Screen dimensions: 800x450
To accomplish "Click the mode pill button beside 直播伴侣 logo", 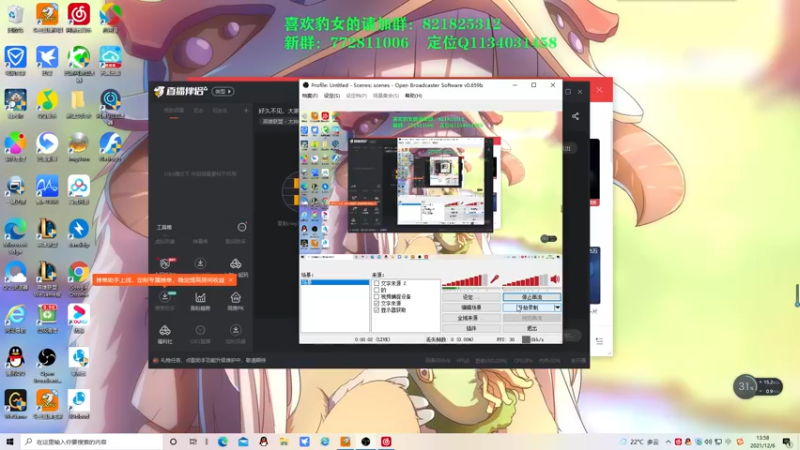I will pyautogui.click(x=223, y=91).
